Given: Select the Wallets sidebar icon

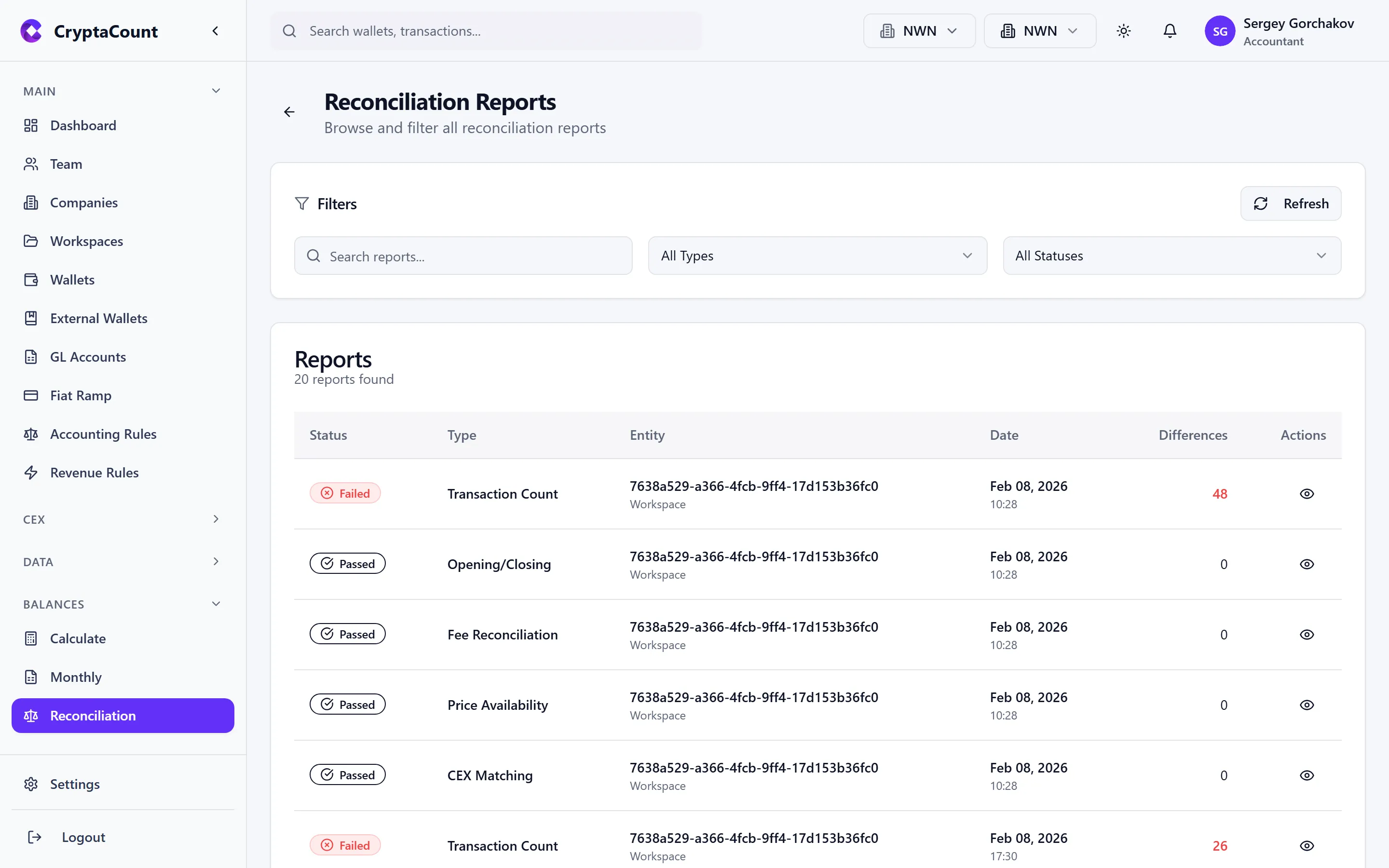Looking at the screenshot, I should point(31,280).
